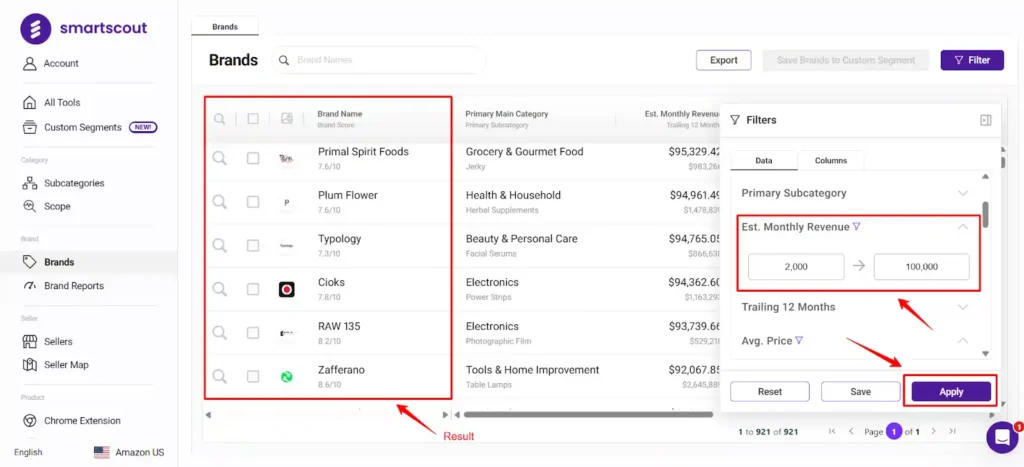Go to previous page arrow
1024x467 pixels.
click(x=851, y=431)
